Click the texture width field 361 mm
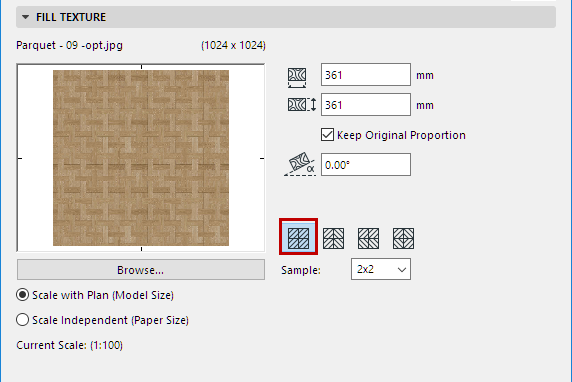Screen dimensions: 572x382 point(366,75)
